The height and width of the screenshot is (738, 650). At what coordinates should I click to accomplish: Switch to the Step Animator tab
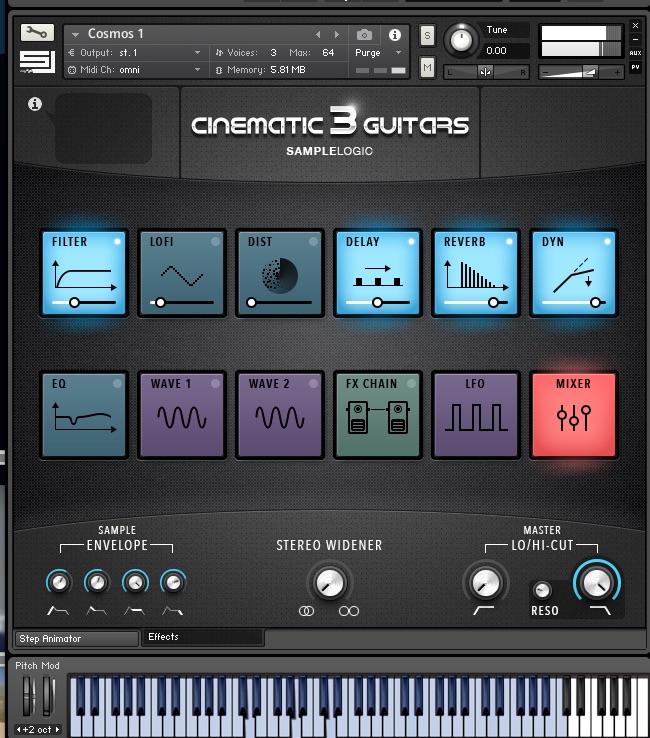pos(76,638)
